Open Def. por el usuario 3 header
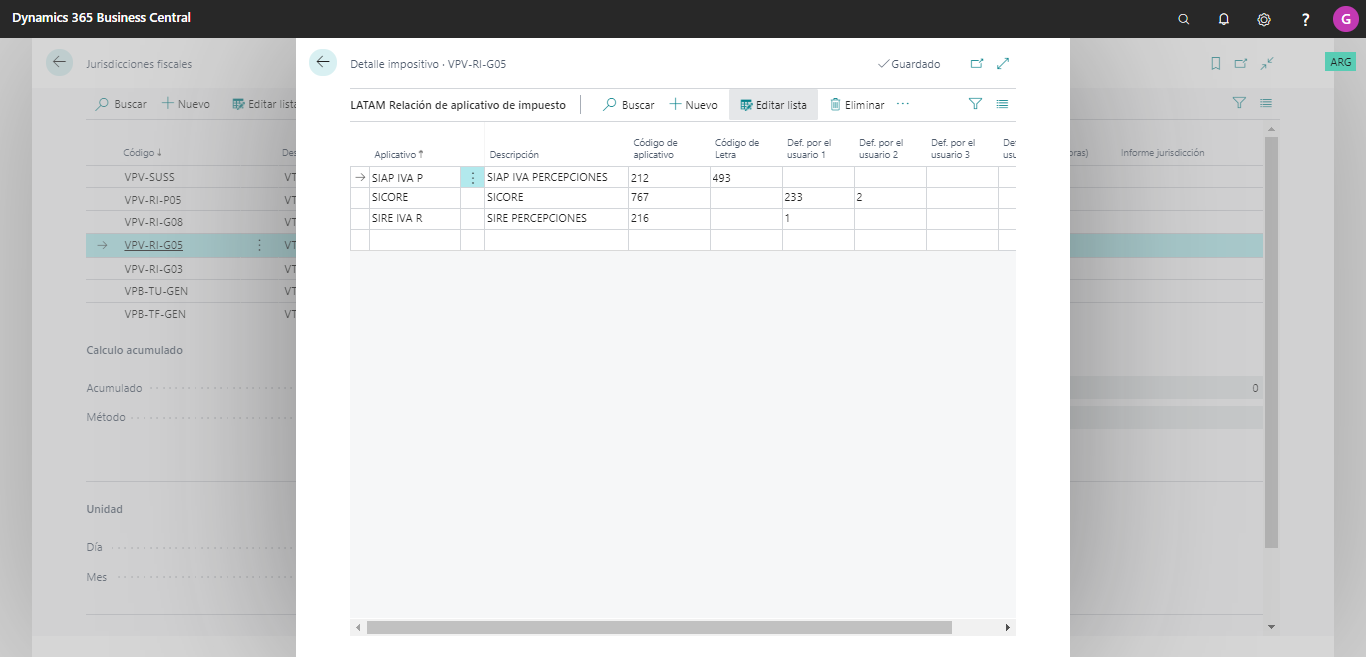The width and height of the screenshot is (1366, 657). (953, 148)
